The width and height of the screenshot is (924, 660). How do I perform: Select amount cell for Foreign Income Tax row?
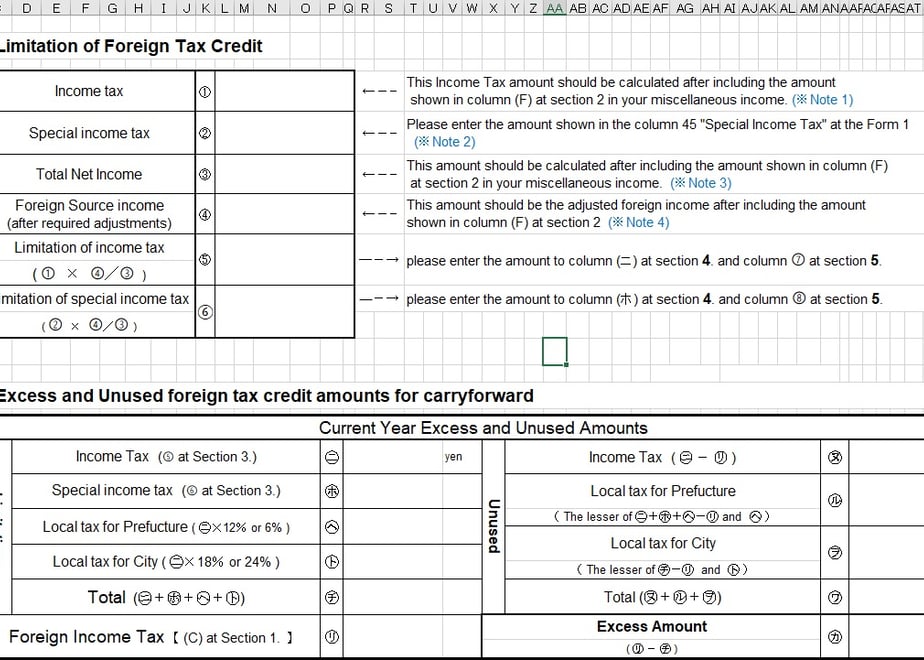pos(412,636)
